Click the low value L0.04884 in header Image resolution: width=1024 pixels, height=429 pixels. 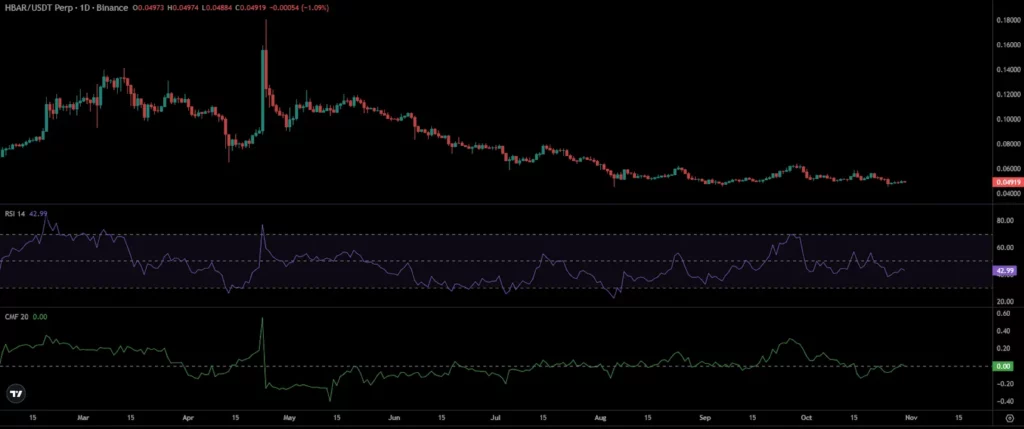coord(216,8)
